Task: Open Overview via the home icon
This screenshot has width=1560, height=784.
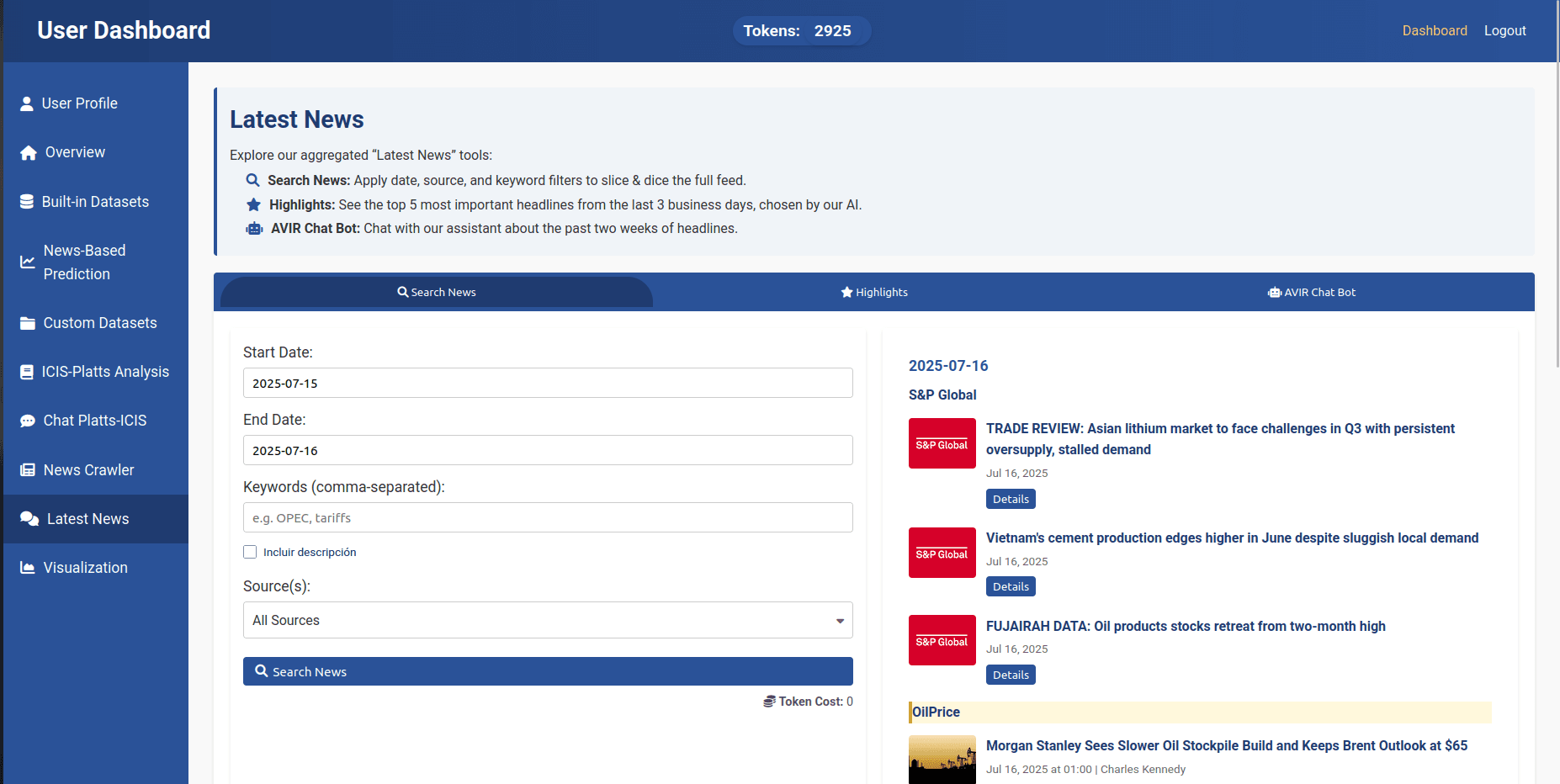Action: coord(29,153)
